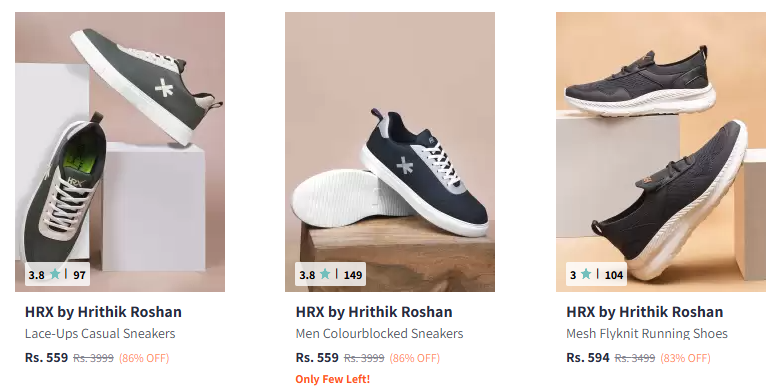Open the Mesh Flyknit Running Shoes product image
Viewport: 771px width, 390px height.
tap(661, 152)
